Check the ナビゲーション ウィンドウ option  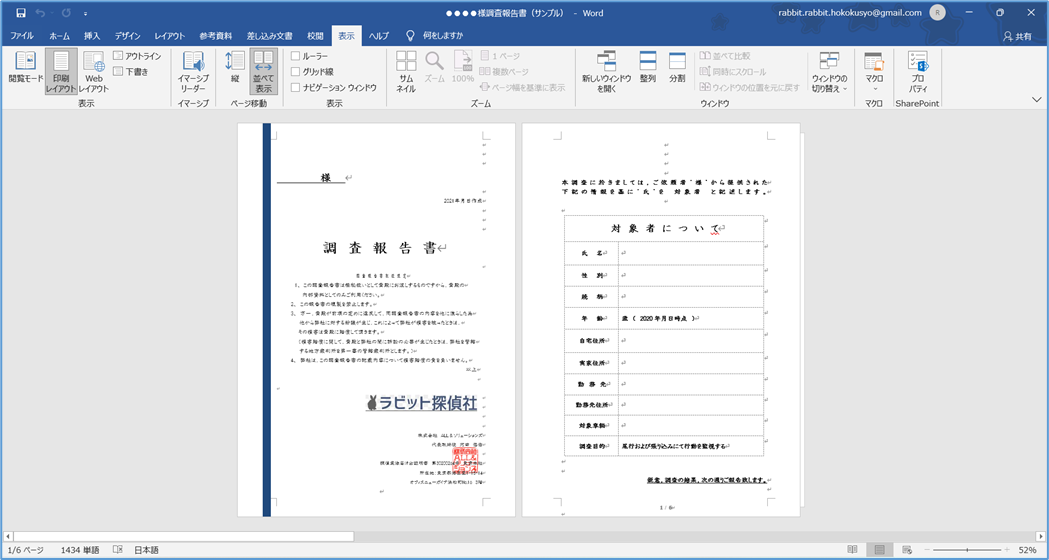[x=296, y=88]
